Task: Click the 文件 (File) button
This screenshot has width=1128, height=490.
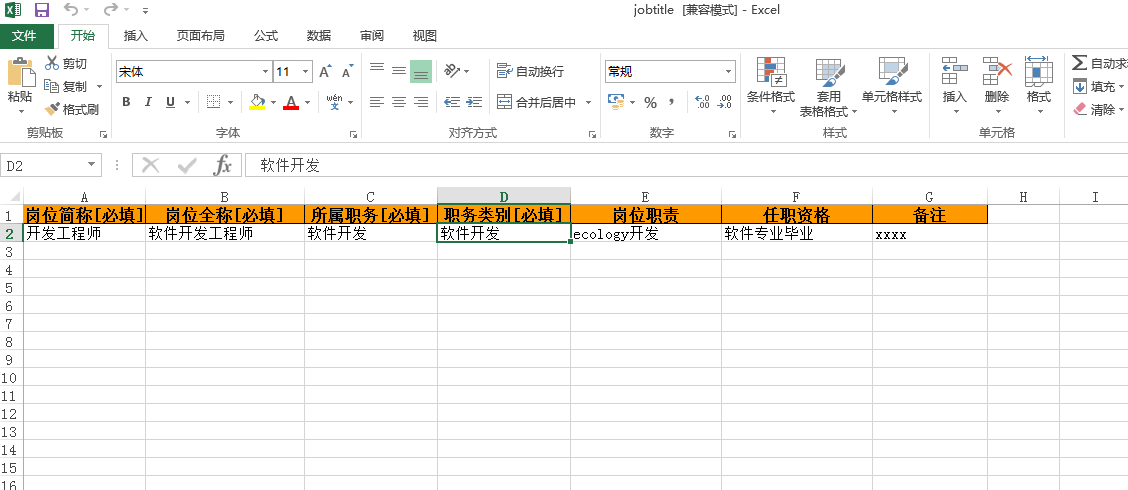Action: (x=24, y=36)
